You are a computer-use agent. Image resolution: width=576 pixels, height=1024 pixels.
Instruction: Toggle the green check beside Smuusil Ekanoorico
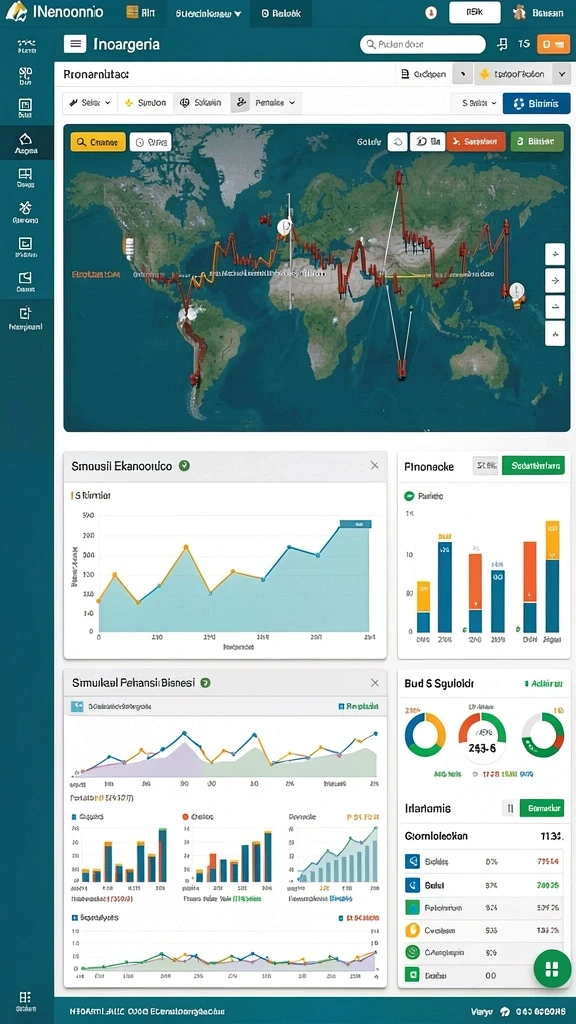[x=185, y=466]
